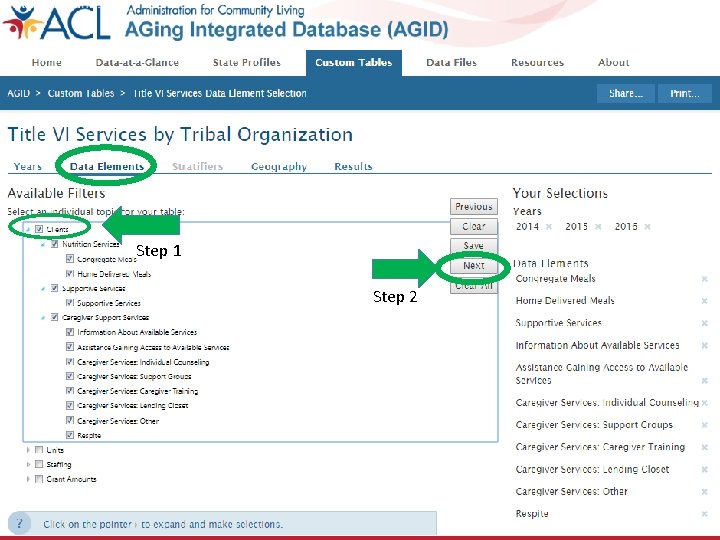Switch to the Results tab

(353, 166)
